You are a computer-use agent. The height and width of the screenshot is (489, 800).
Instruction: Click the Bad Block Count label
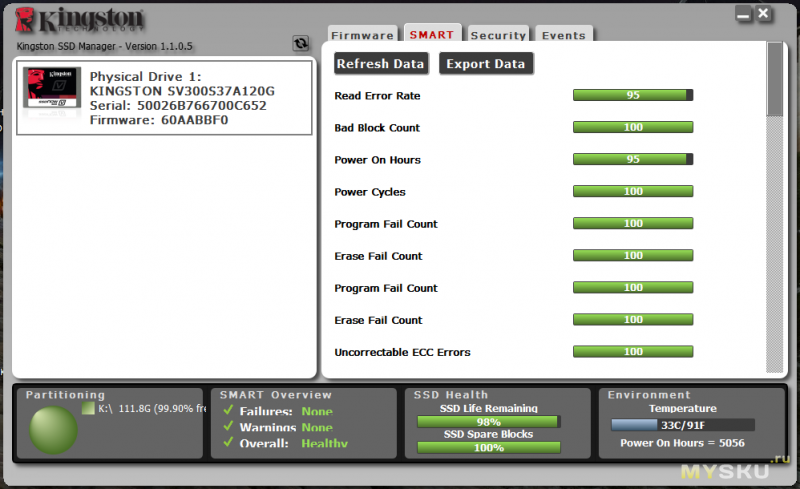[x=377, y=128]
